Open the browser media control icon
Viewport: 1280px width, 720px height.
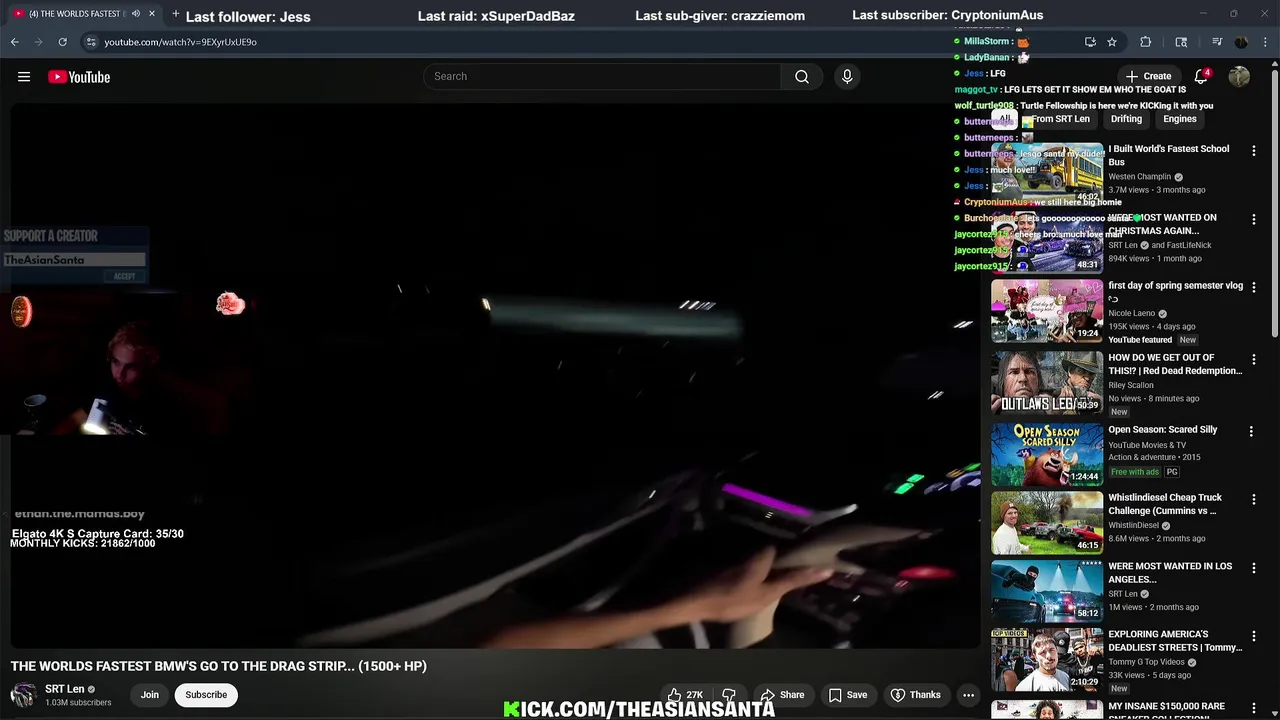coord(1217,42)
